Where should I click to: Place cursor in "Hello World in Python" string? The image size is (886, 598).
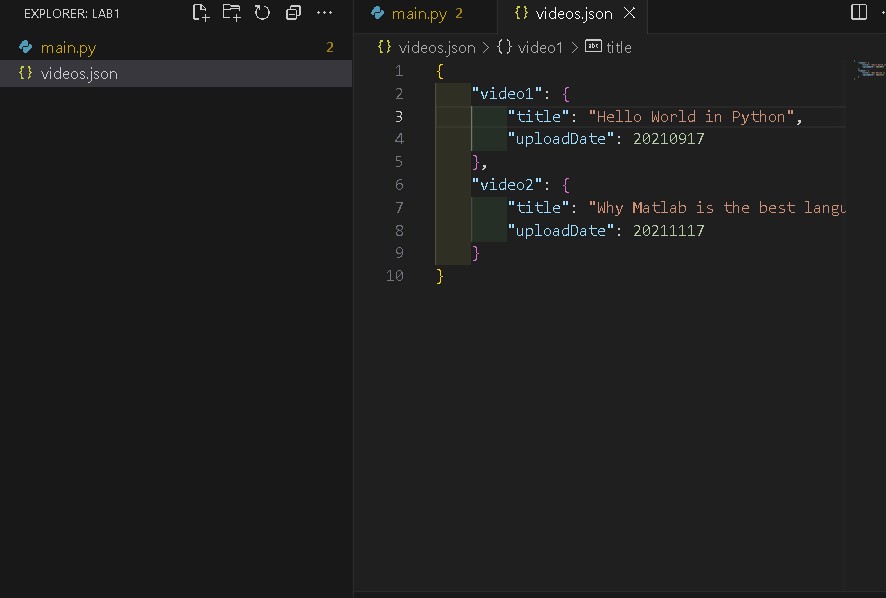pos(691,116)
